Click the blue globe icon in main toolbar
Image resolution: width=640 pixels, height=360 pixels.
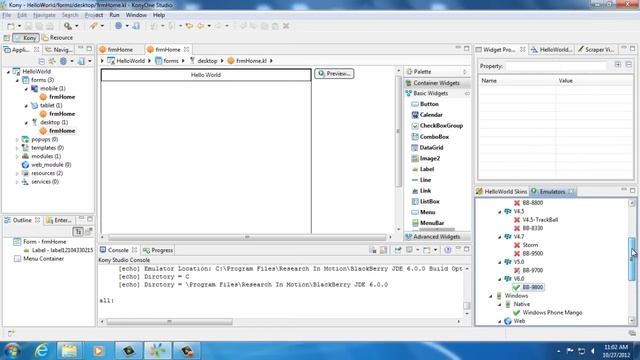tap(118, 26)
